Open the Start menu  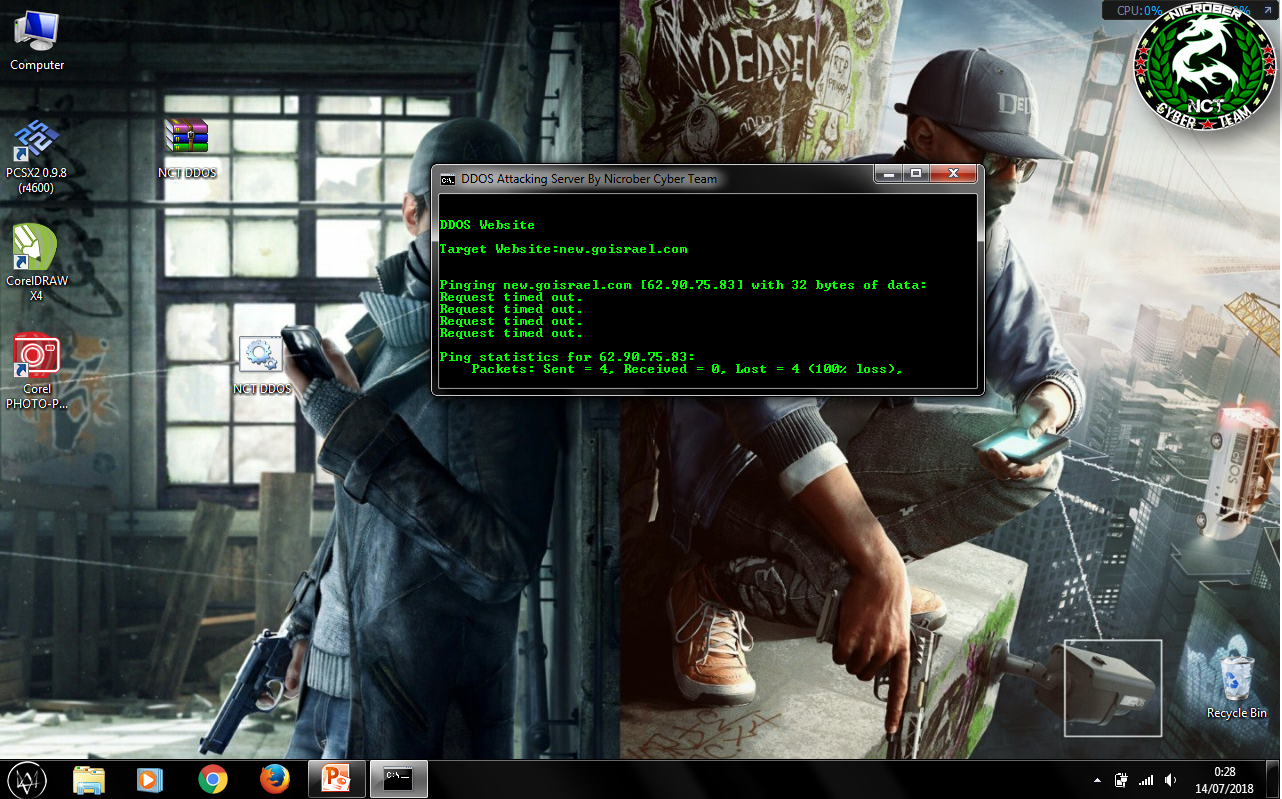(27, 779)
